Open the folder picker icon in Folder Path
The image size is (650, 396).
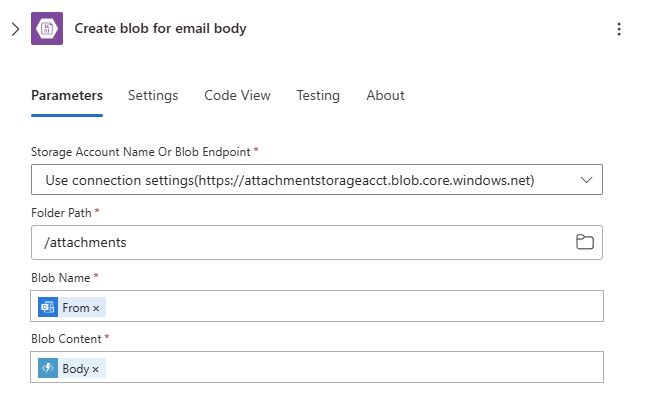coord(585,242)
